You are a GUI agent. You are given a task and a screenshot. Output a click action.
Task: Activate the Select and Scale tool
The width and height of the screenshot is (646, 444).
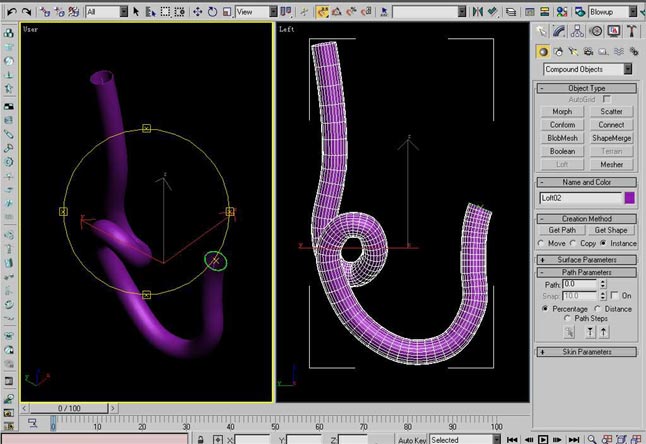tap(227, 12)
